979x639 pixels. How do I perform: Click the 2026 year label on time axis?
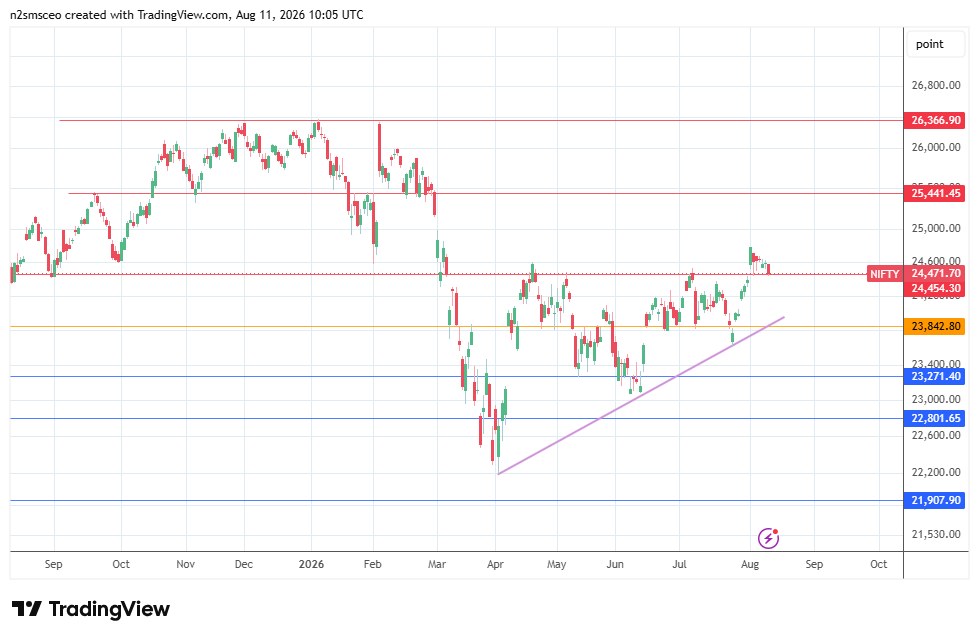point(311,564)
